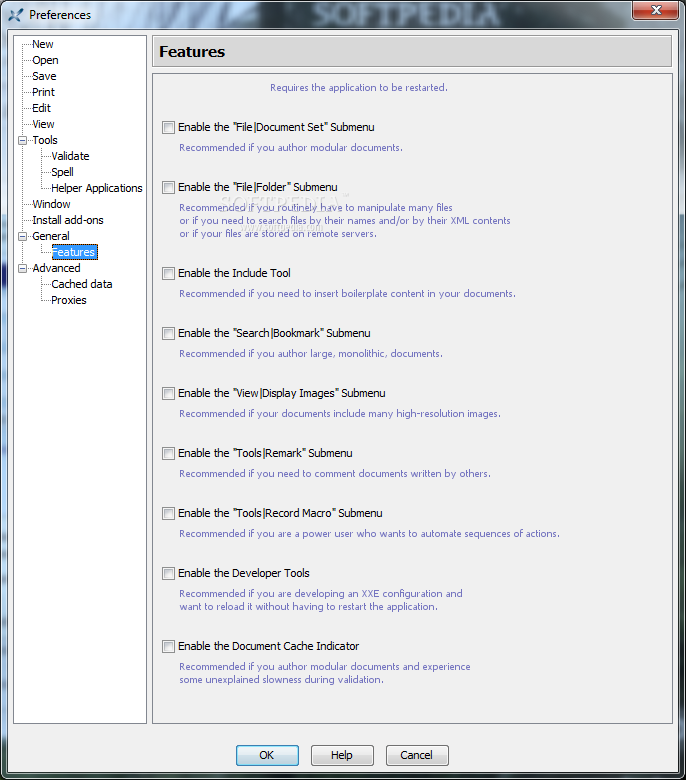
Task: Open Help for the preferences dialog
Action: point(342,755)
